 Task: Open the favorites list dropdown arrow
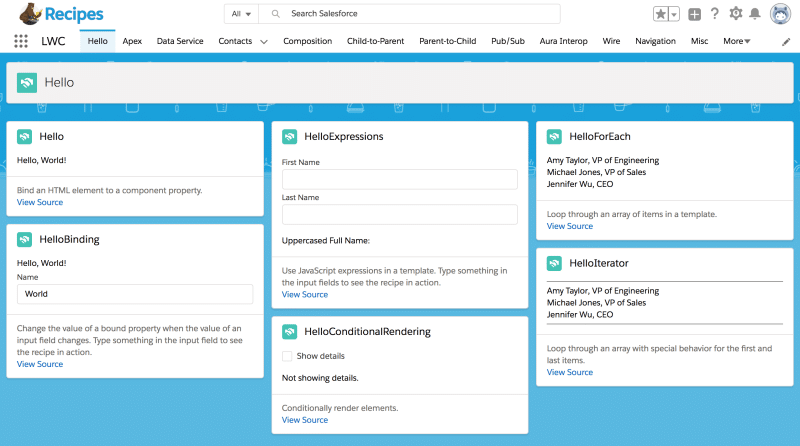pyautogui.click(x=674, y=14)
